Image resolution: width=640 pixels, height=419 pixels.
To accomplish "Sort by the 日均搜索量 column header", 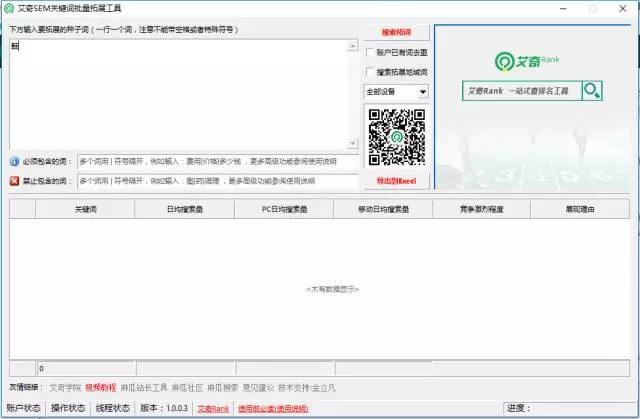I will click(184, 209).
